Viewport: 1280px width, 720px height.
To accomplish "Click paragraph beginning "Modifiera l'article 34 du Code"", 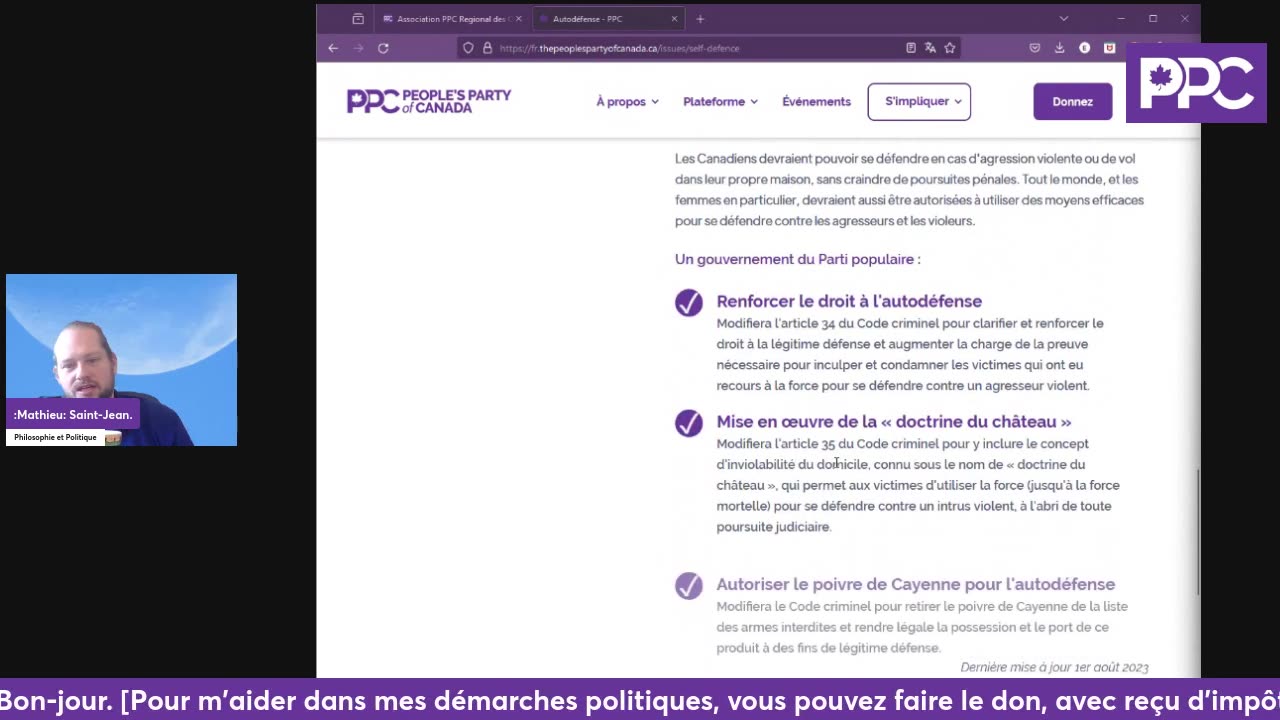I will click(x=910, y=354).
